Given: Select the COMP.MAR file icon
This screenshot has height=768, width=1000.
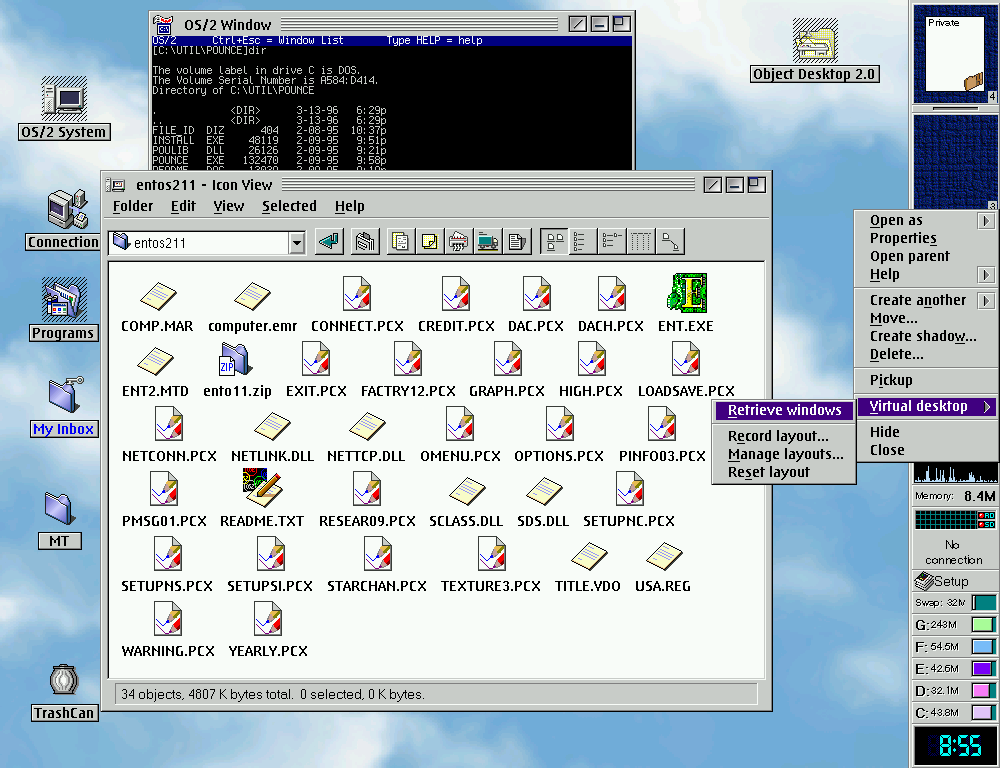Looking at the screenshot, I should coord(158,296).
